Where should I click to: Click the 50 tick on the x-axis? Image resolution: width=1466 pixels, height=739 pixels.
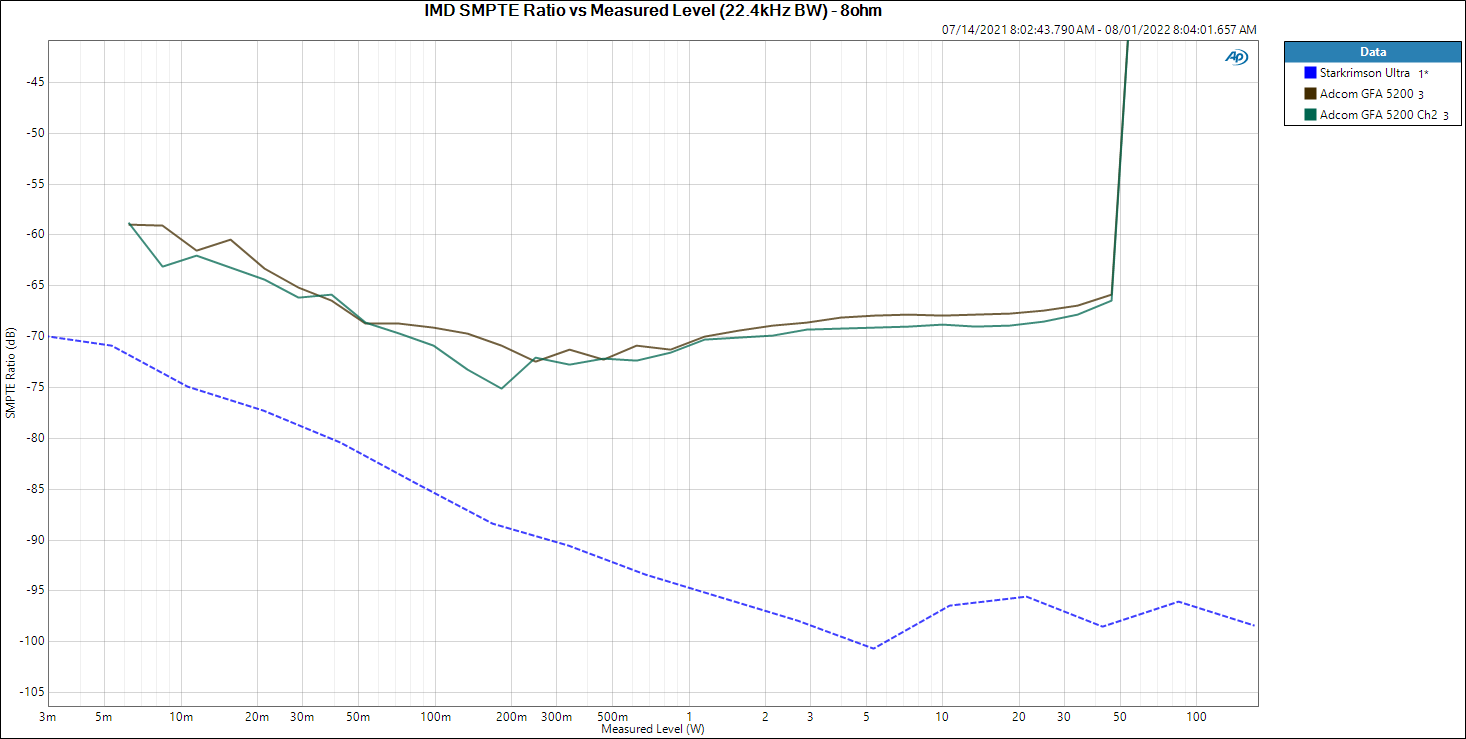pos(1120,718)
